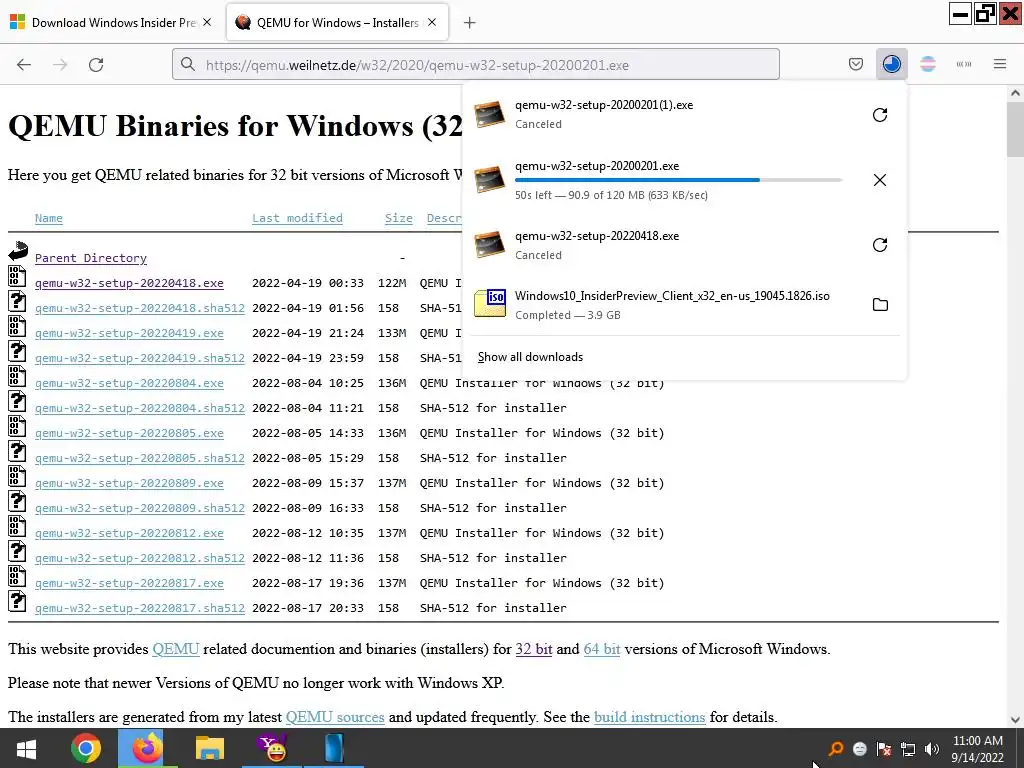Screen dimensions: 1024x768
Task: Go back to the previous page
Action: [x=24, y=64]
